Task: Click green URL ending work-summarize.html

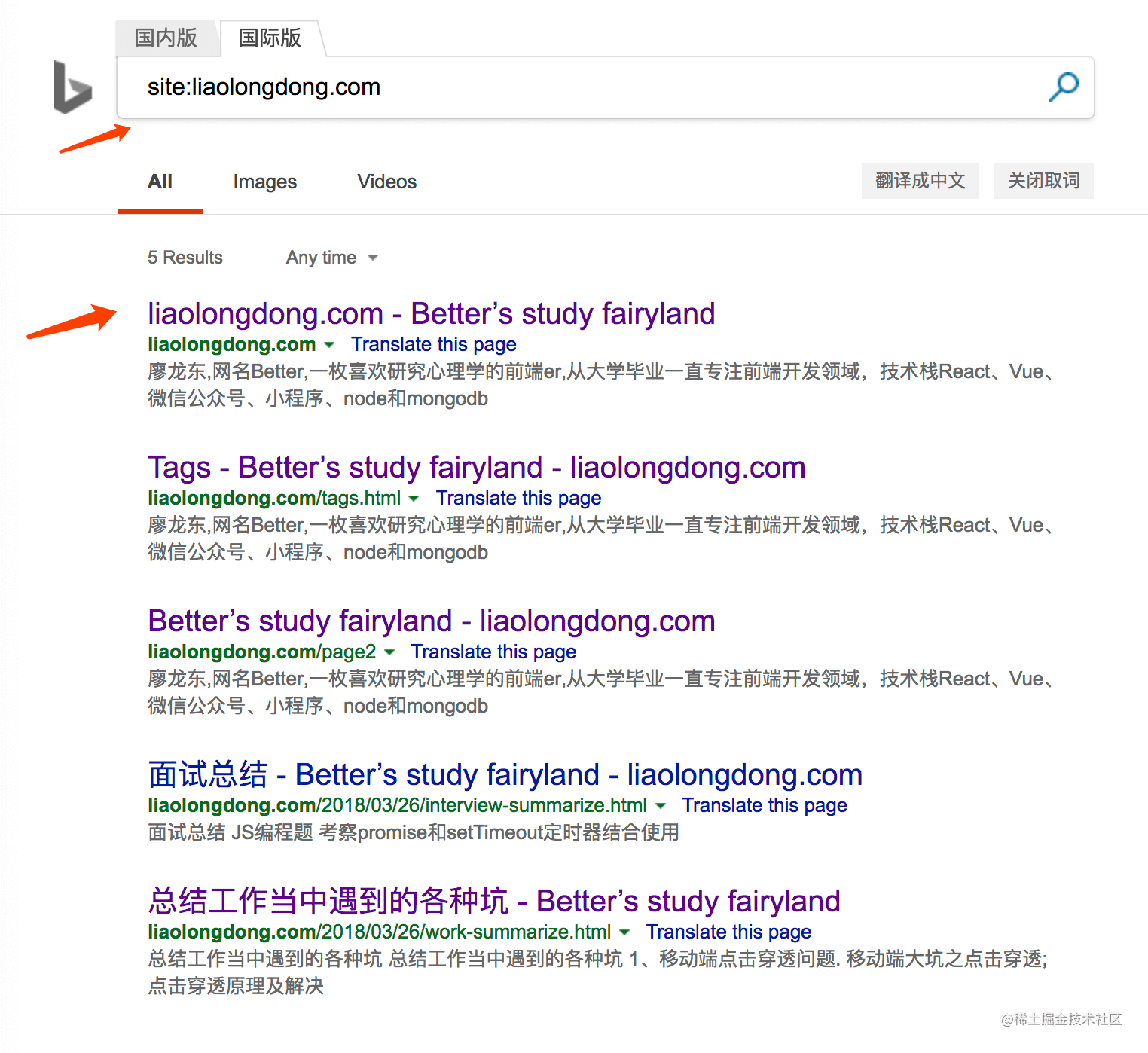Action: click(379, 932)
